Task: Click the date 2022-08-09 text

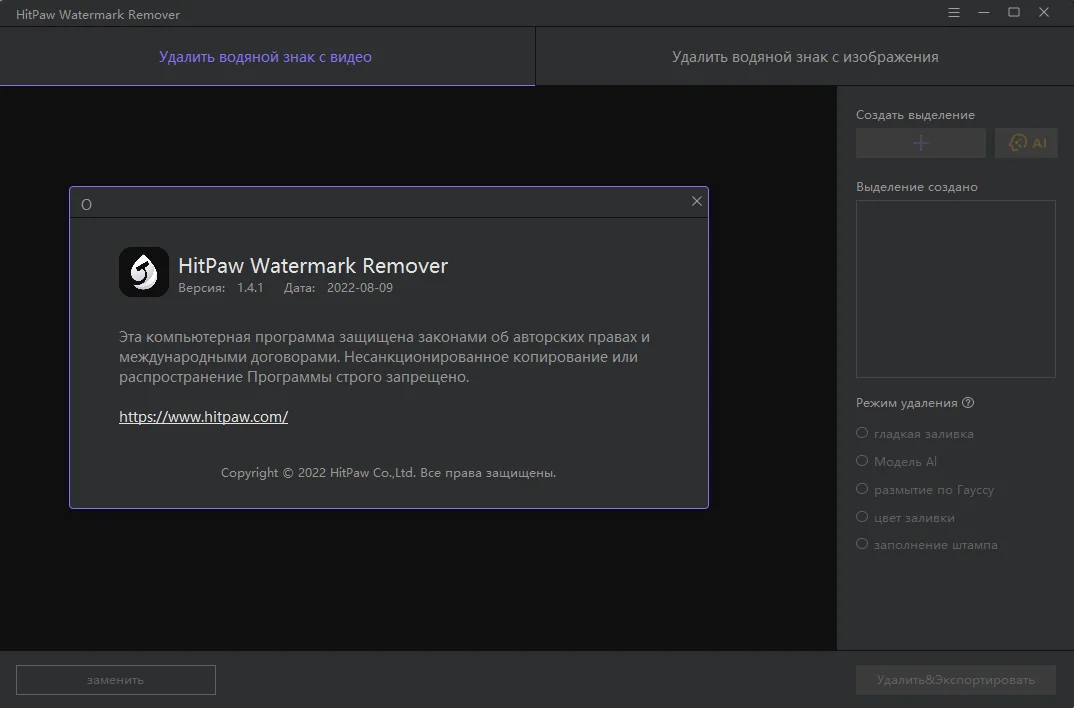Action: [360, 288]
